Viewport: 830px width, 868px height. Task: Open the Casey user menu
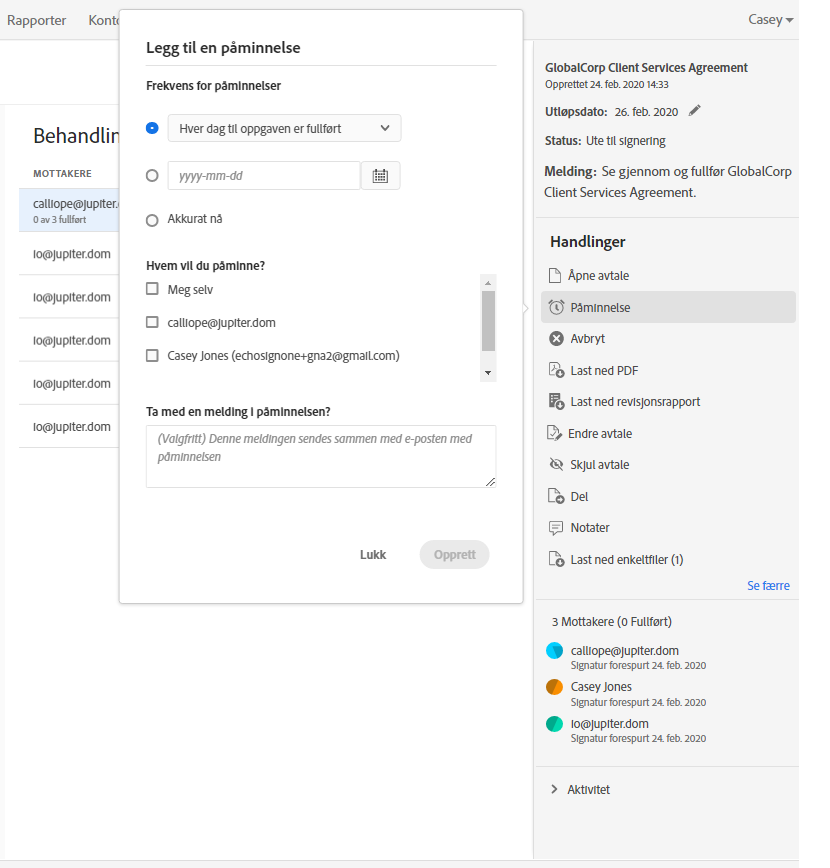770,20
